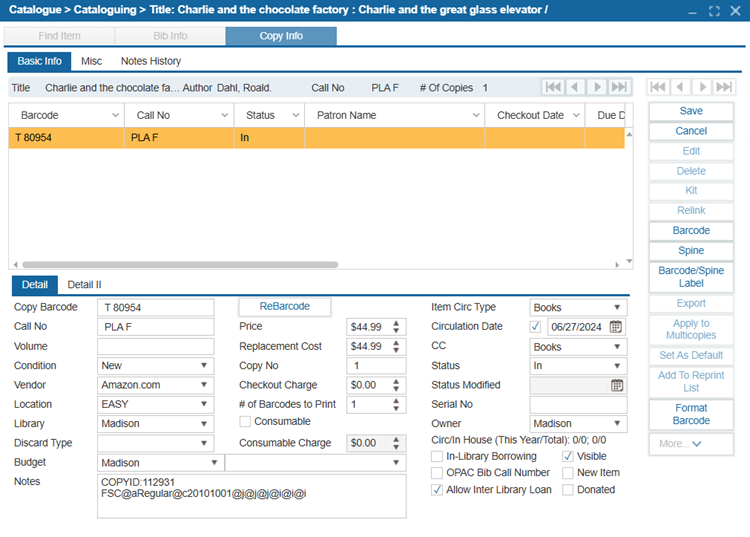Increase the Price stepper value
The image size is (750, 537).
tap(396, 323)
